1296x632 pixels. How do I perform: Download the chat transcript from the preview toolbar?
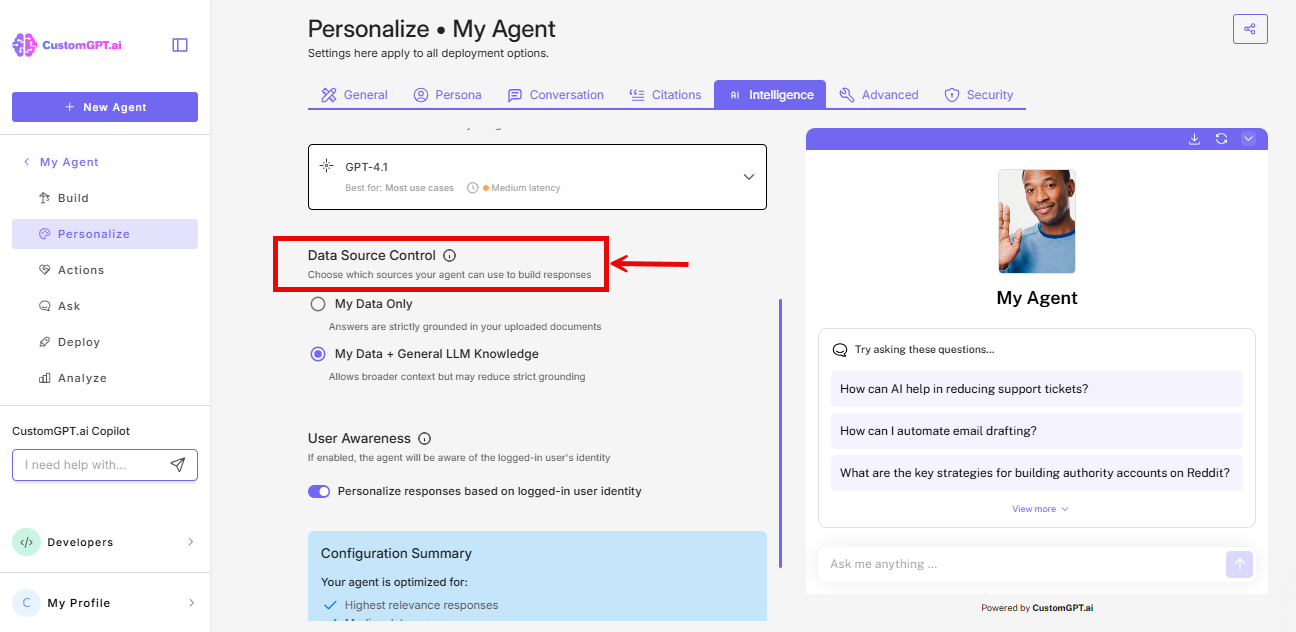coord(1194,139)
